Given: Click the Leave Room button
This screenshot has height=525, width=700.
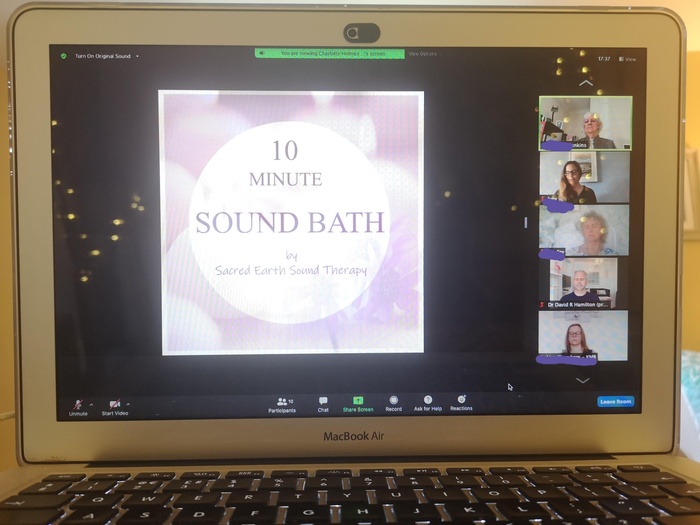Looking at the screenshot, I should (616, 402).
